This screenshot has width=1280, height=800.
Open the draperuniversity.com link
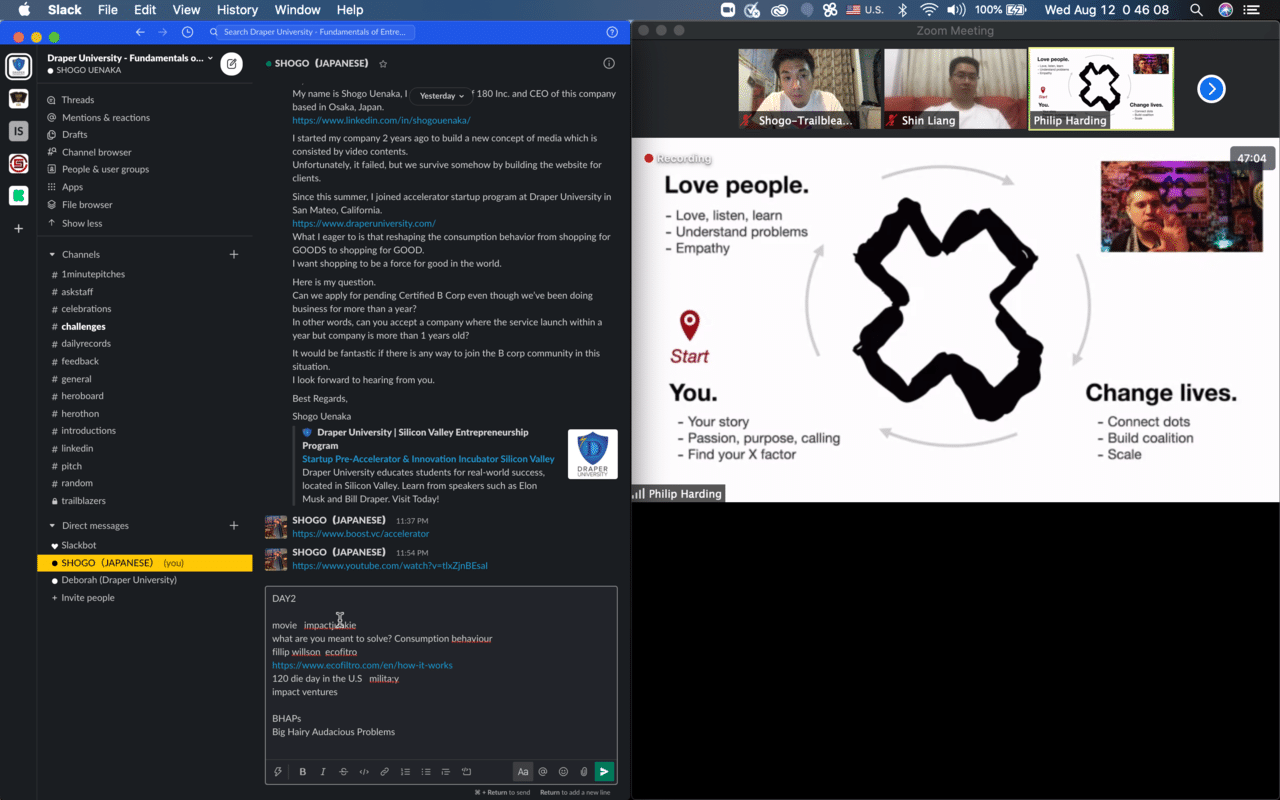[x=364, y=224]
